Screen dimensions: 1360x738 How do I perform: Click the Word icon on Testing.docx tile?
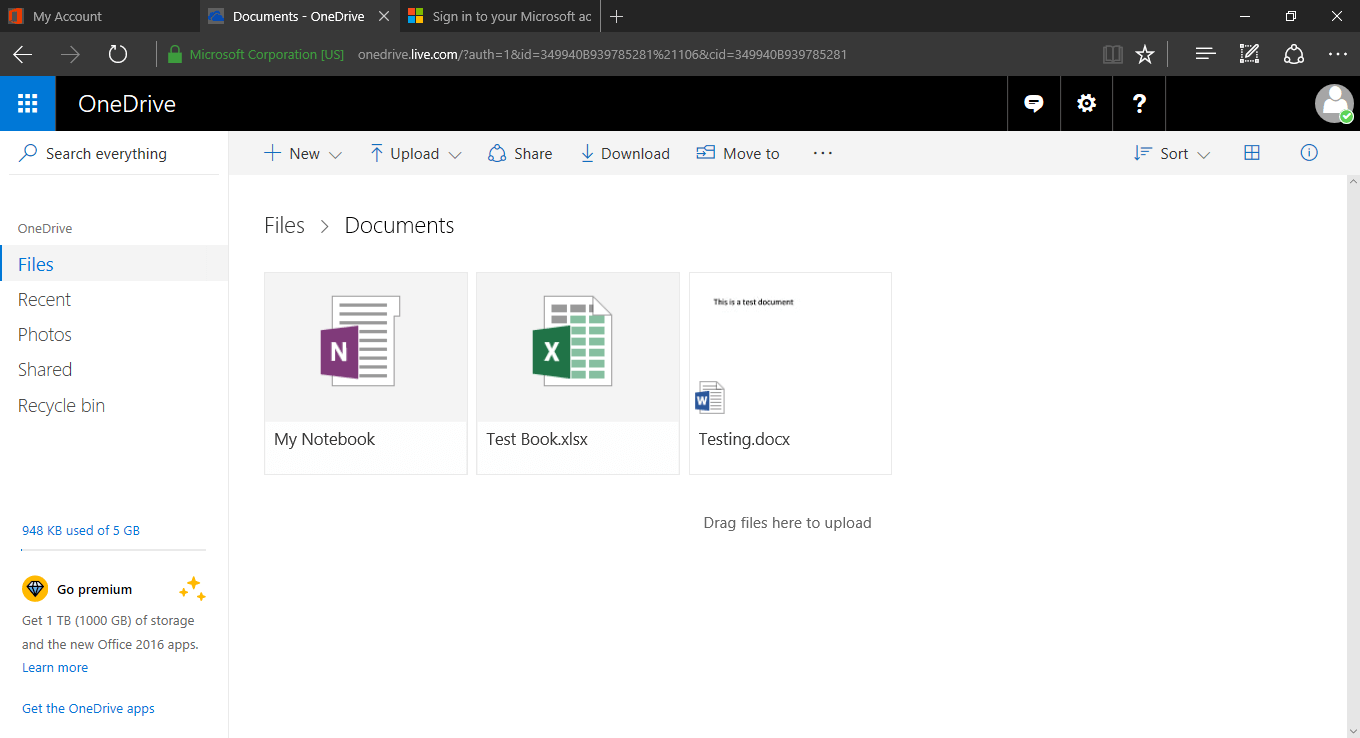click(x=709, y=398)
